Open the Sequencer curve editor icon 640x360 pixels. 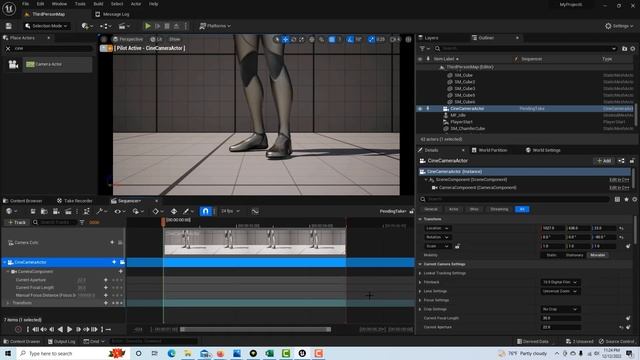(255, 211)
